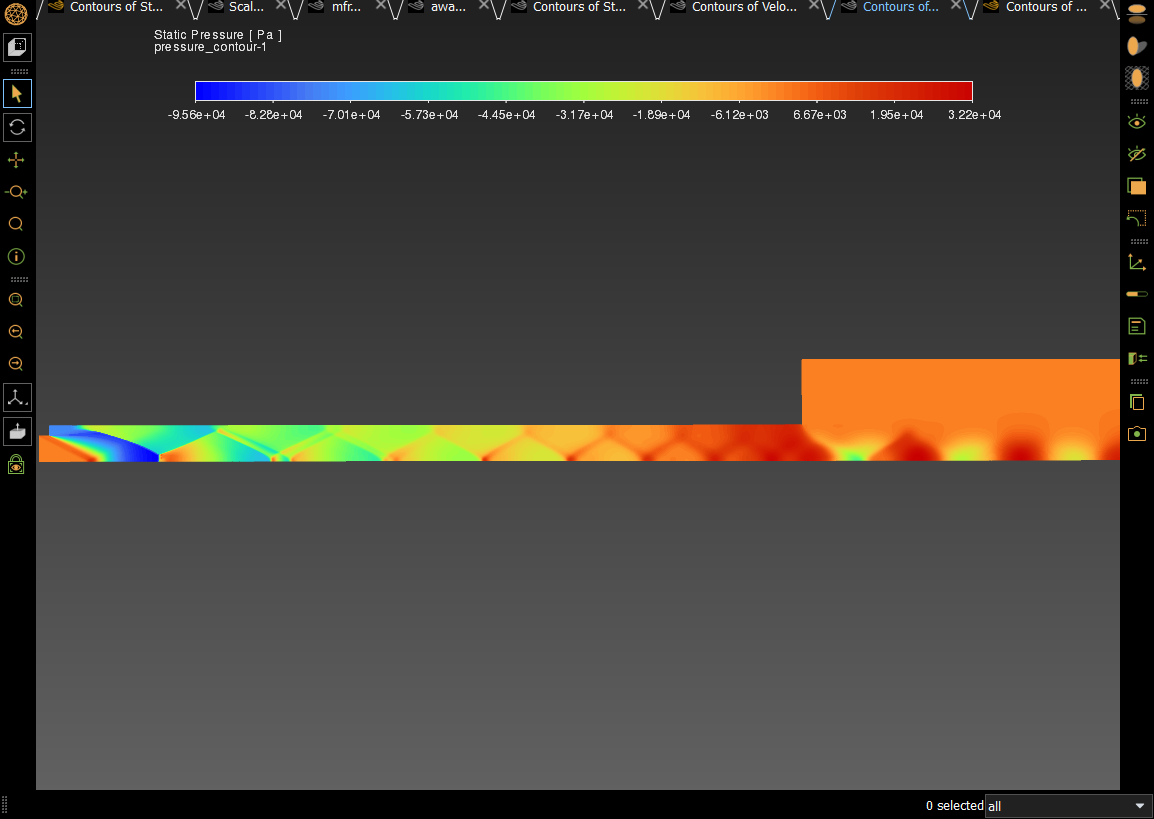Flip the pill toggle switch on right sidebar
This screenshot has height=819, width=1154.
coord(1136,294)
